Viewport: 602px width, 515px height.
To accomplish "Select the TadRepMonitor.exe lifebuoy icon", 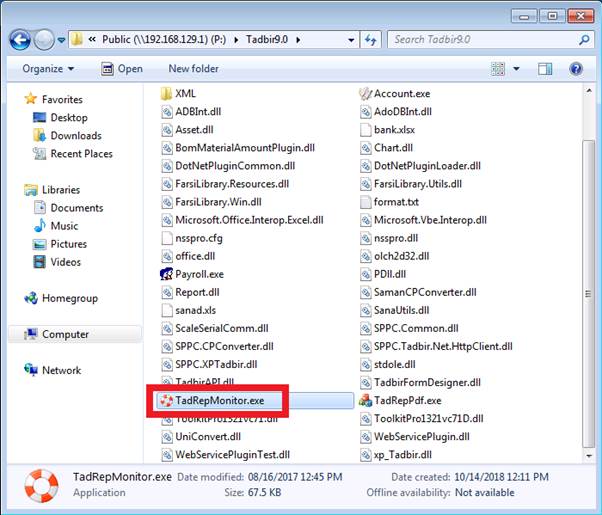I will point(166,401).
